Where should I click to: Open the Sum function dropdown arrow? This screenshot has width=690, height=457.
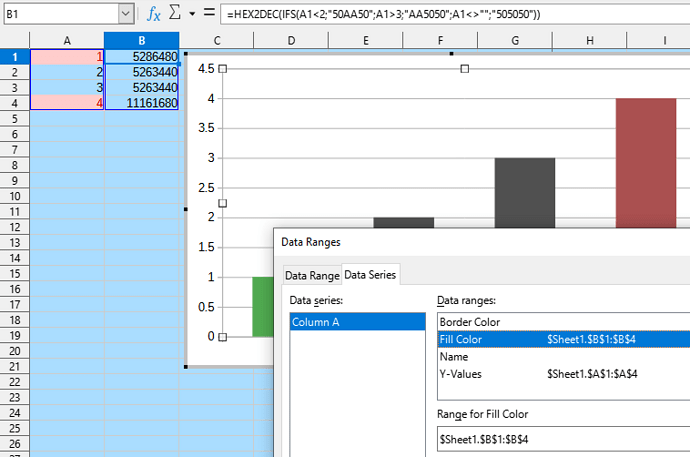(192, 14)
